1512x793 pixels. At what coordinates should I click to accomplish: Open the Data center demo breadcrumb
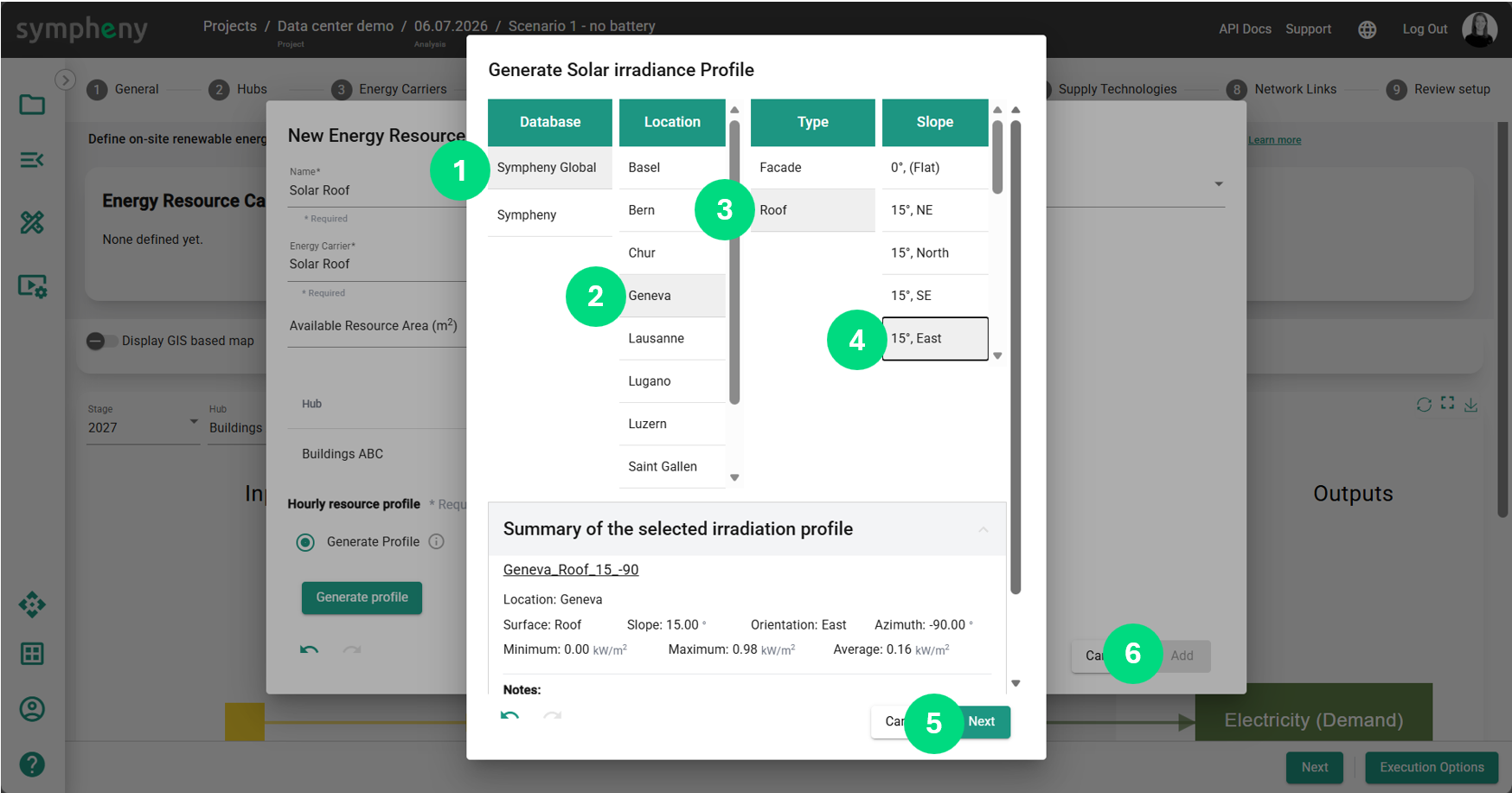pyautogui.click(x=336, y=26)
